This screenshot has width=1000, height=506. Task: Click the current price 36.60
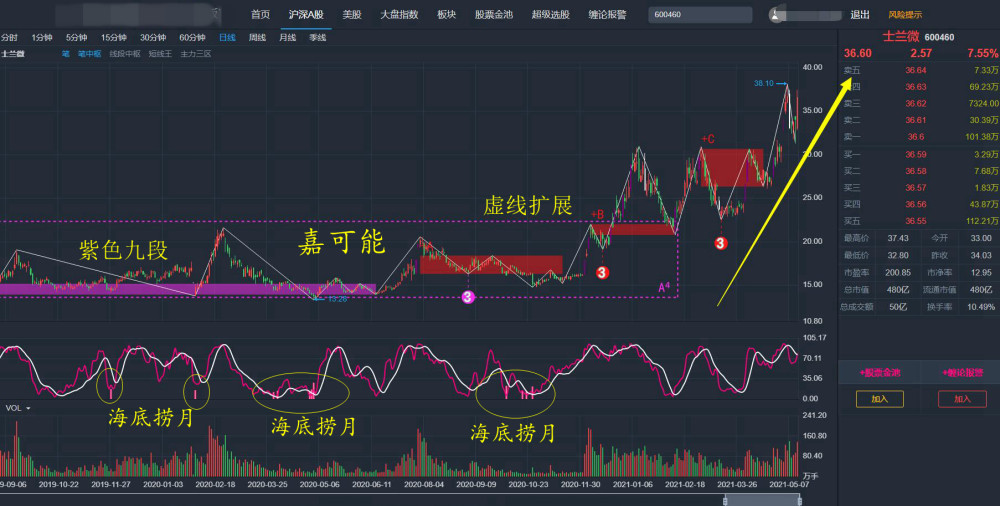click(x=857, y=54)
